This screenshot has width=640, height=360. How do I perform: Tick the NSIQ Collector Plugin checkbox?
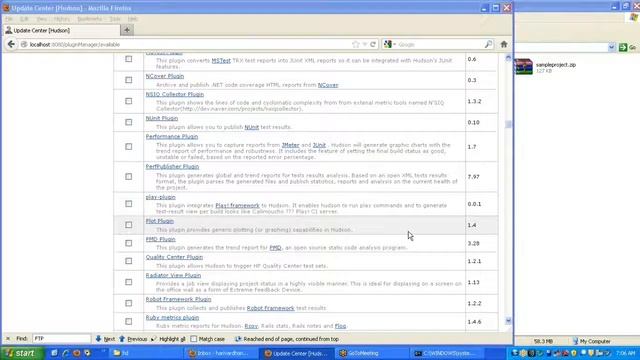129,101
